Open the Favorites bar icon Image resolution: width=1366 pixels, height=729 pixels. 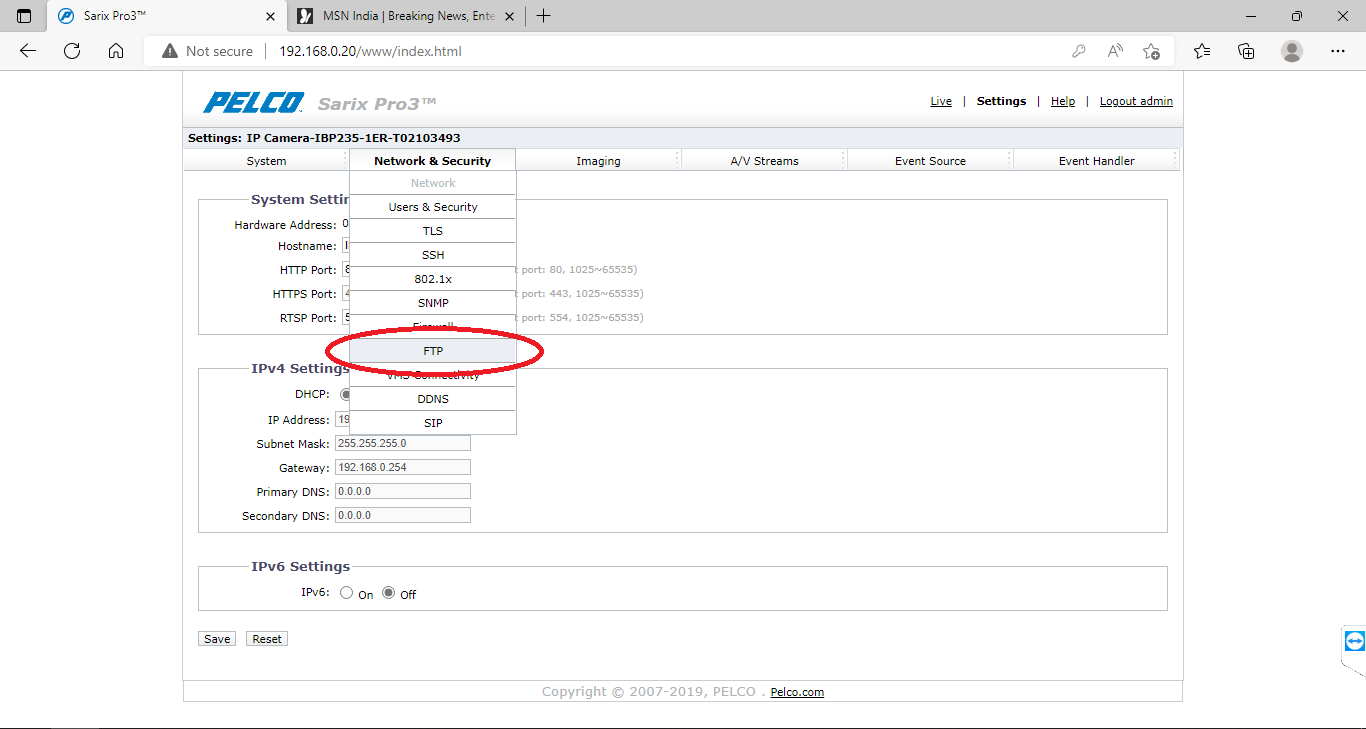(1201, 50)
